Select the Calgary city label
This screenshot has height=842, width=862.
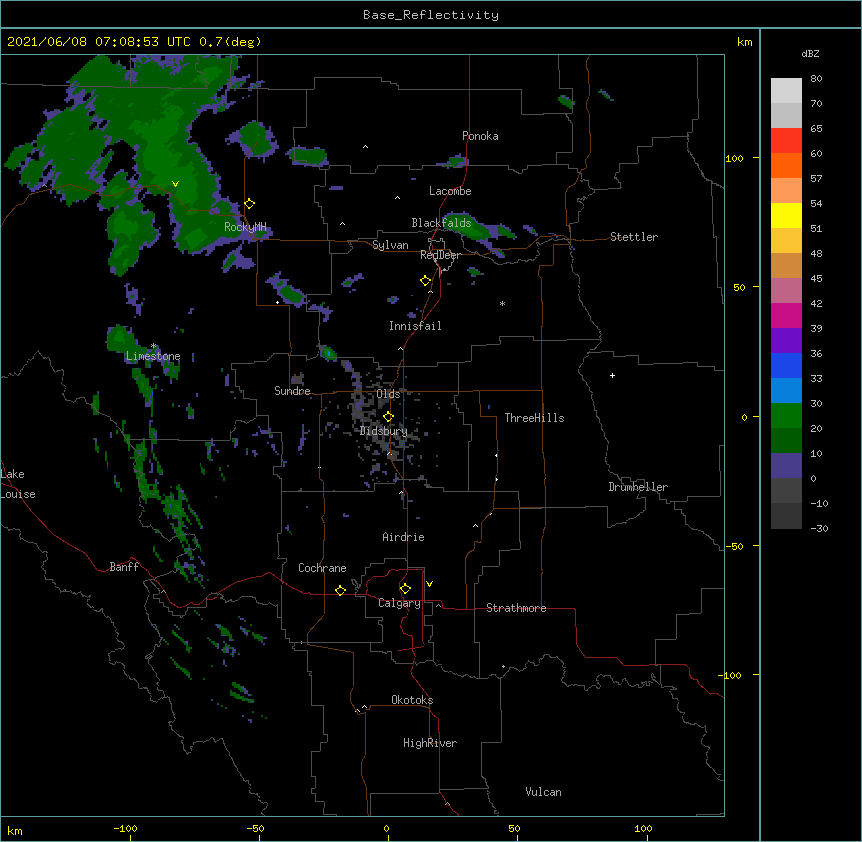[x=399, y=603]
